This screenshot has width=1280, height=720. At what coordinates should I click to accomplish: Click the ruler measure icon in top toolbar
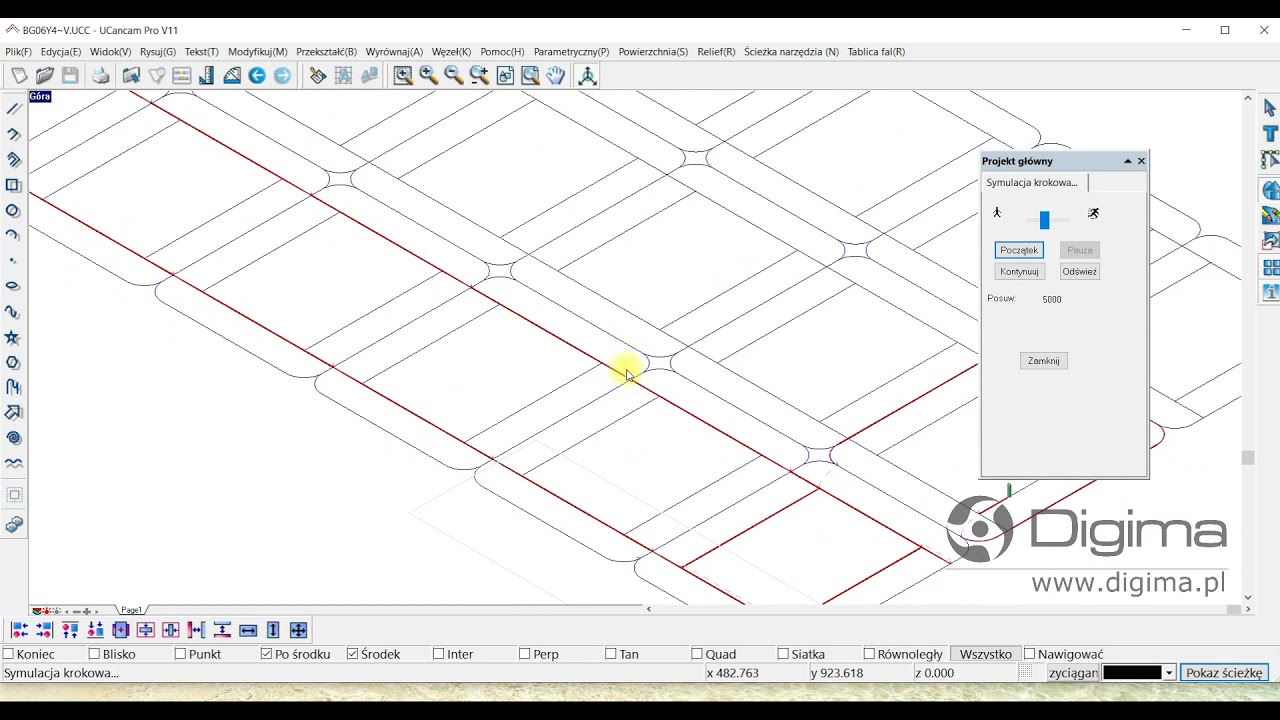click(x=207, y=76)
